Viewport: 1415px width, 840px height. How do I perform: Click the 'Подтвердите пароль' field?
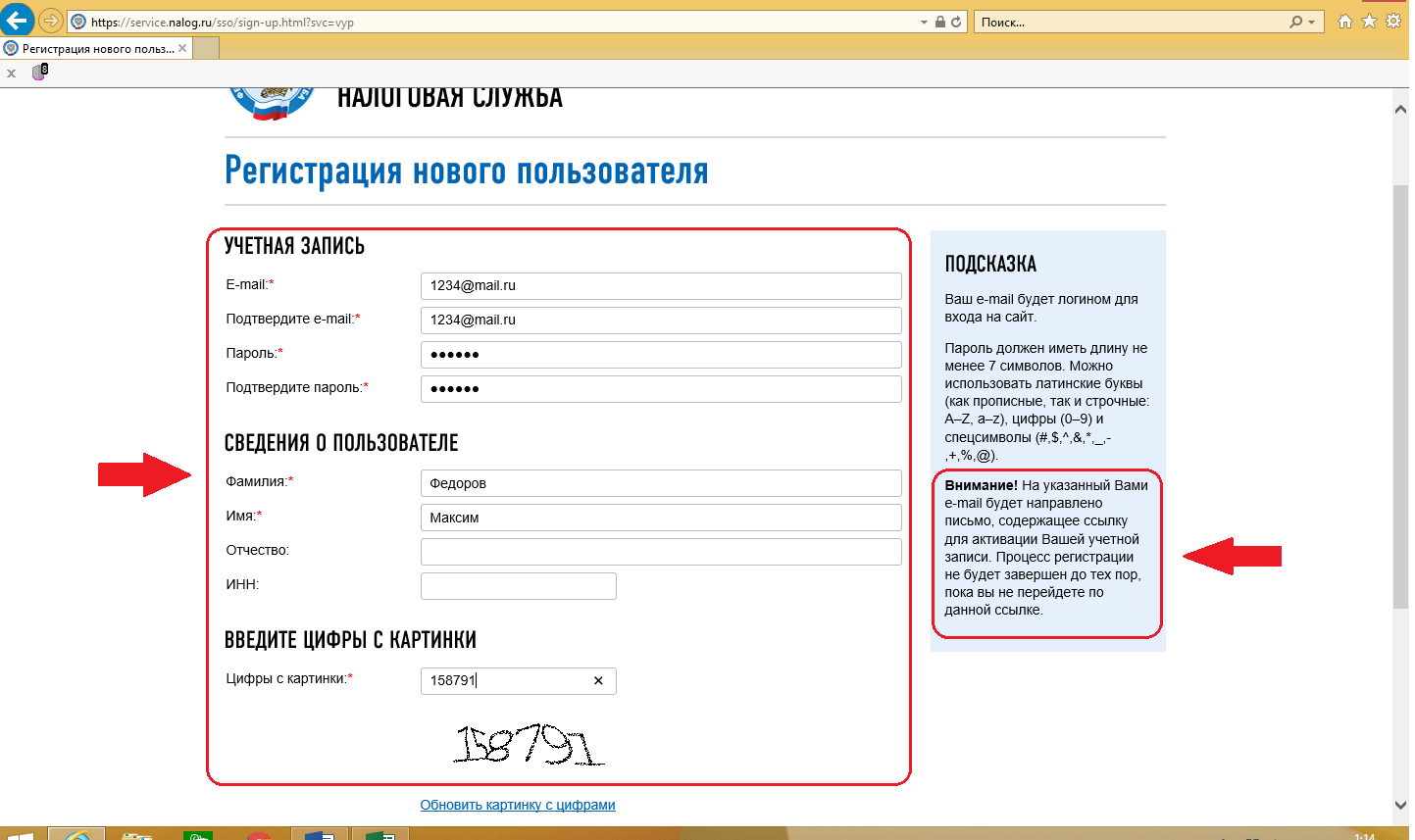tap(661, 388)
